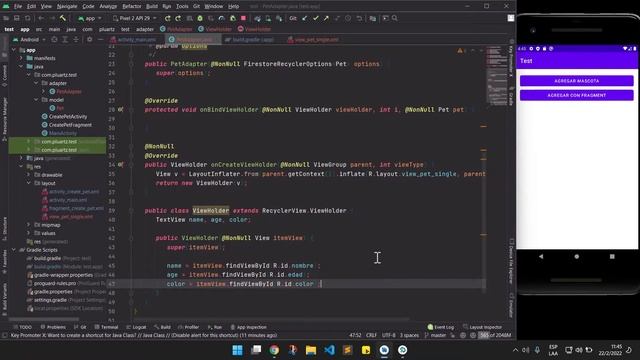Click the Collapse All icon in Project panel
The image size is (640, 360).
(76, 40)
